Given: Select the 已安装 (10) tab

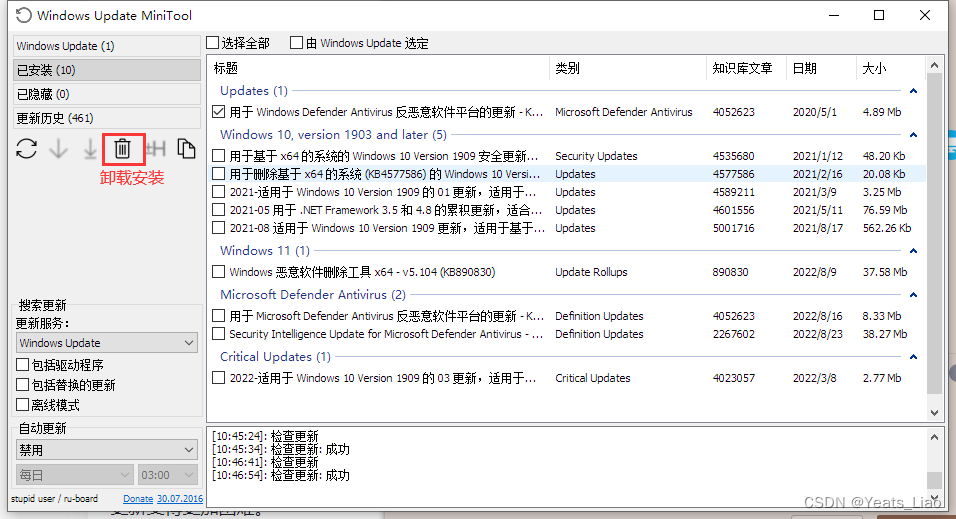Looking at the screenshot, I should pyautogui.click(x=107, y=70).
